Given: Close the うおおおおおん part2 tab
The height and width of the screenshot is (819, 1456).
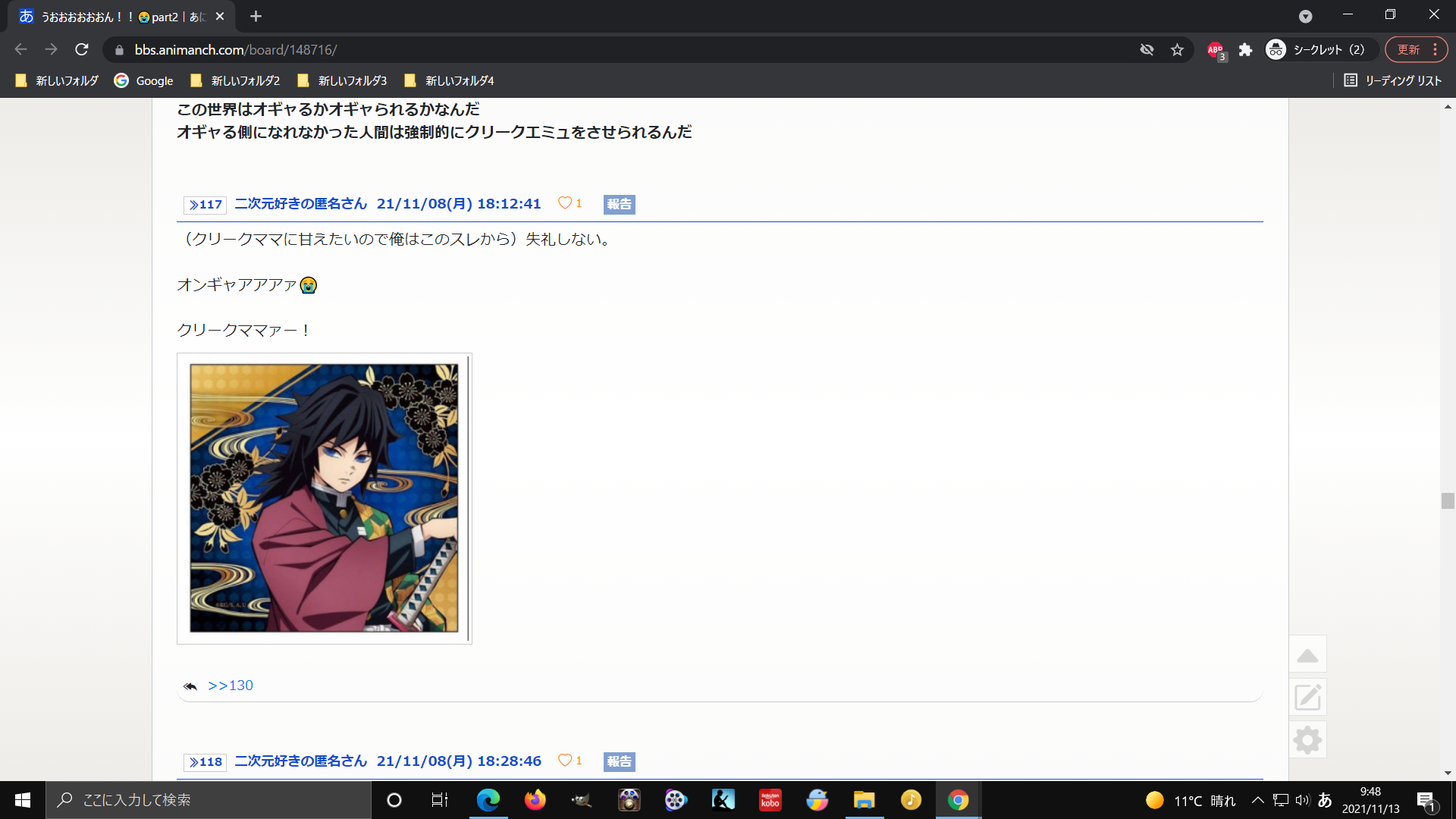Looking at the screenshot, I should pyautogui.click(x=220, y=16).
